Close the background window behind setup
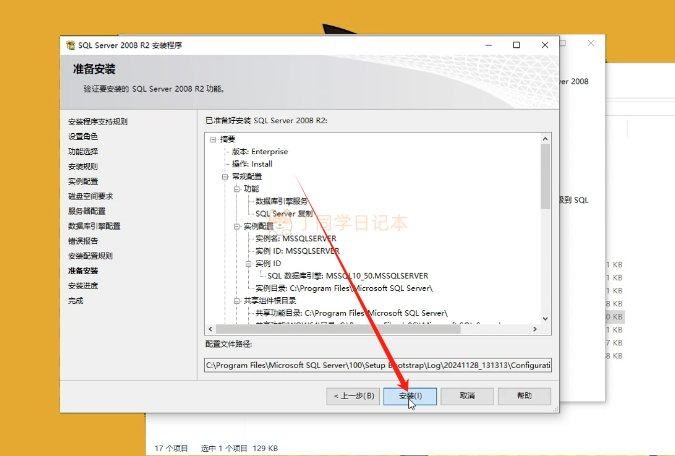Screen dimensions: 675x456 pyautogui.click(x=591, y=43)
